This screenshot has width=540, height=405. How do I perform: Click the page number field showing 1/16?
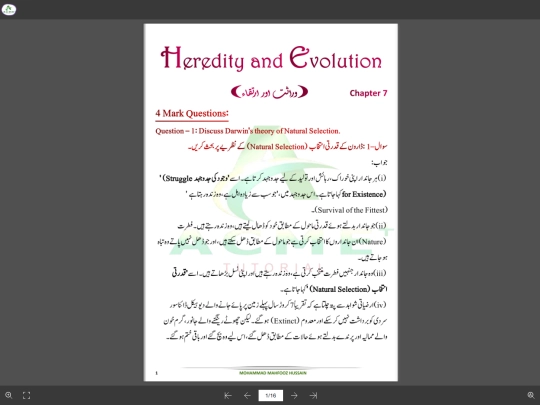271,395
